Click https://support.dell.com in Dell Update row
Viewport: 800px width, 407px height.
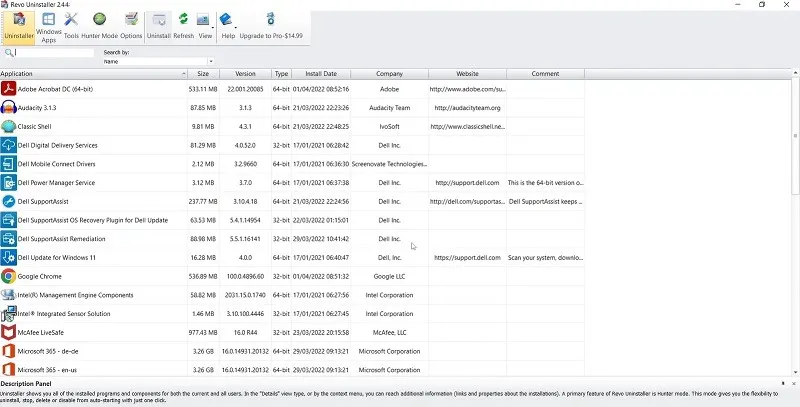tap(467, 258)
